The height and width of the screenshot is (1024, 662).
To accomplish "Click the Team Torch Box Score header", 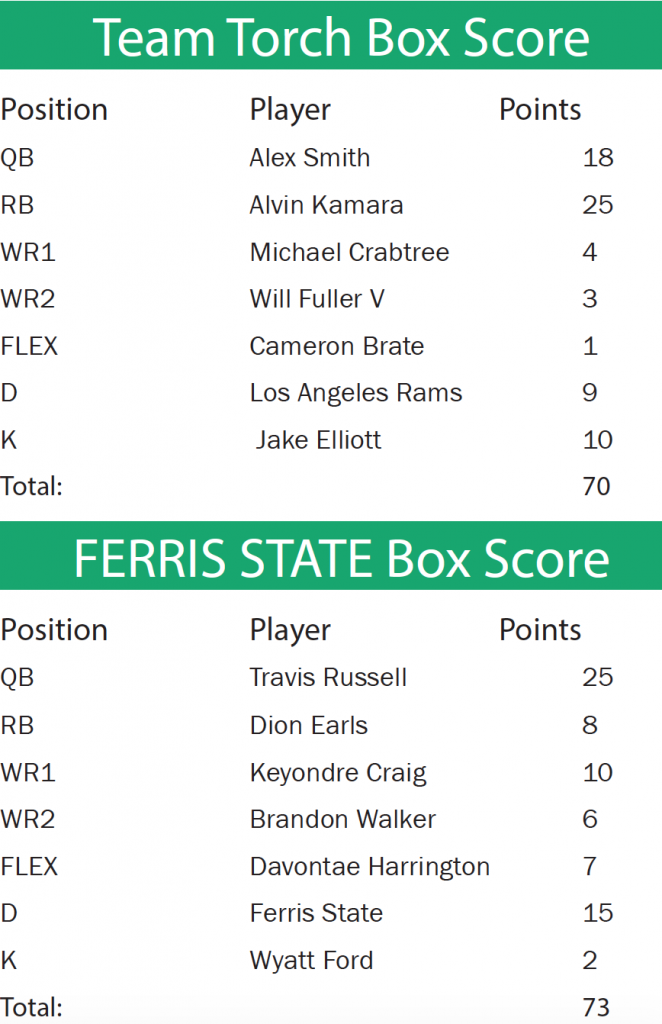I will [x=341, y=38].
